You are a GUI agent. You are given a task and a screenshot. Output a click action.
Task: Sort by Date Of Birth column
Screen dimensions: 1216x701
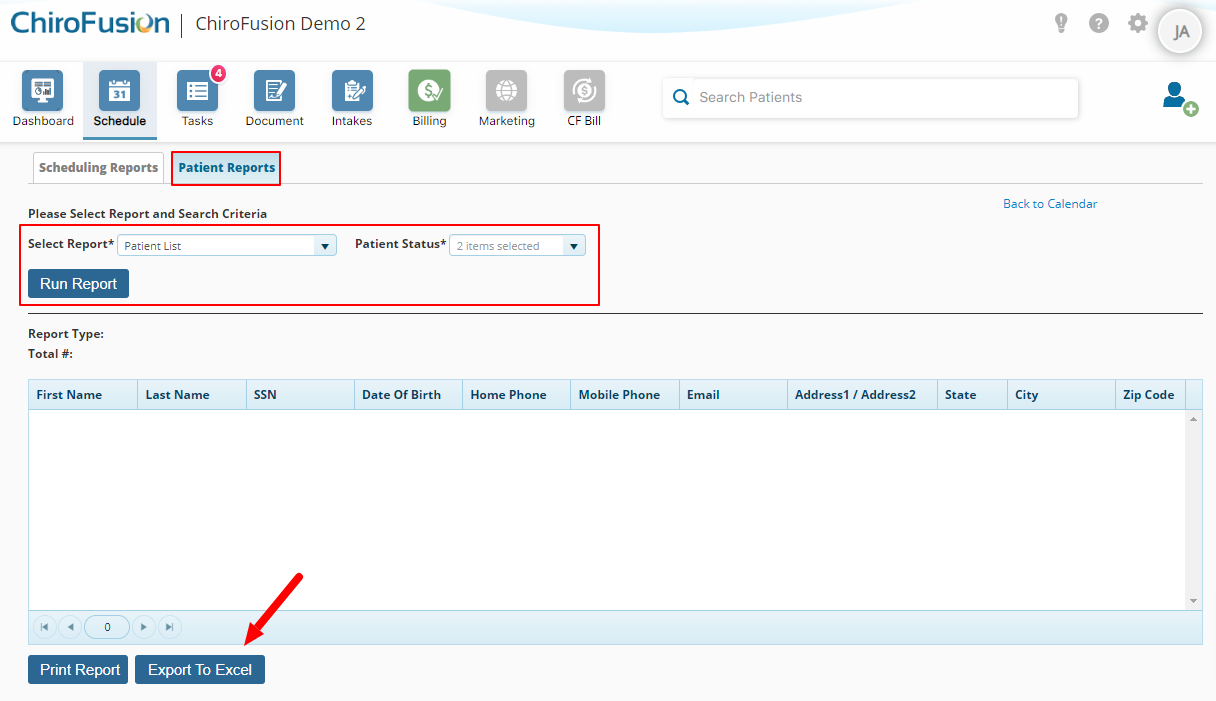tap(408, 395)
